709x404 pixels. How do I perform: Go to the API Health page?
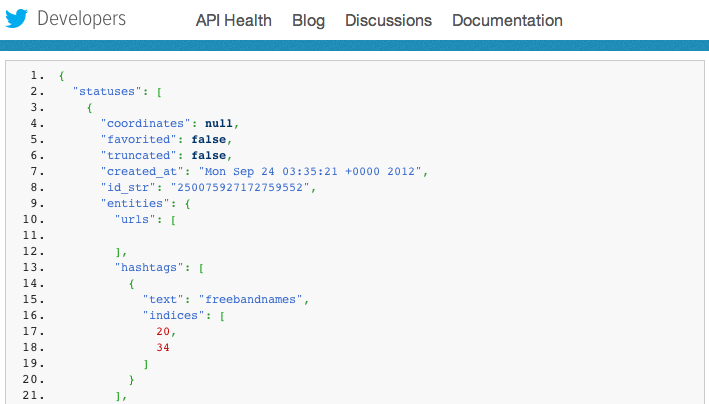[x=233, y=20]
